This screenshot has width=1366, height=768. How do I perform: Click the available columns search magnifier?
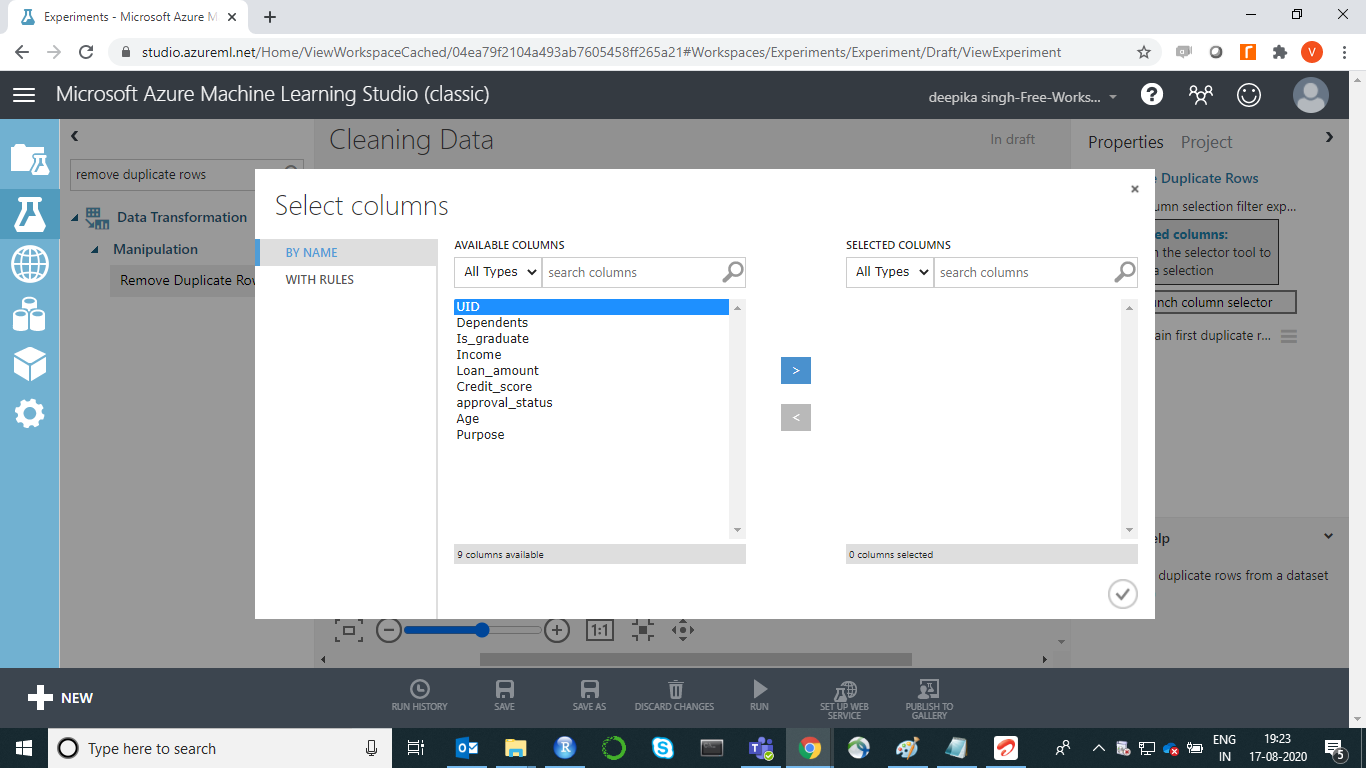(x=732, y=272)
